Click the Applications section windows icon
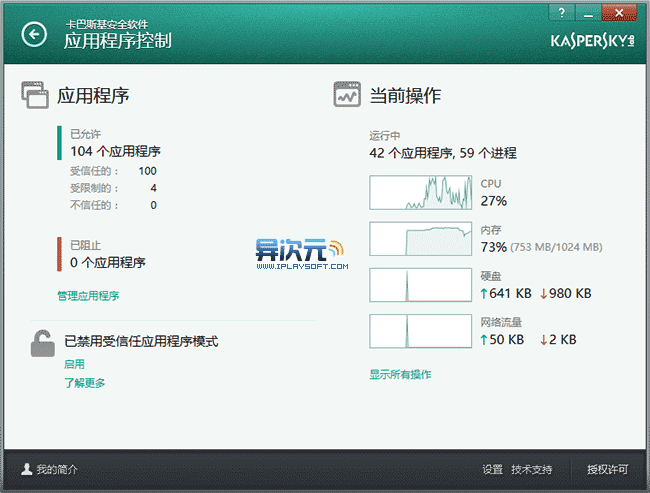Image resolution: width=650 pixels, height=493 pixels. coord(36,96)
